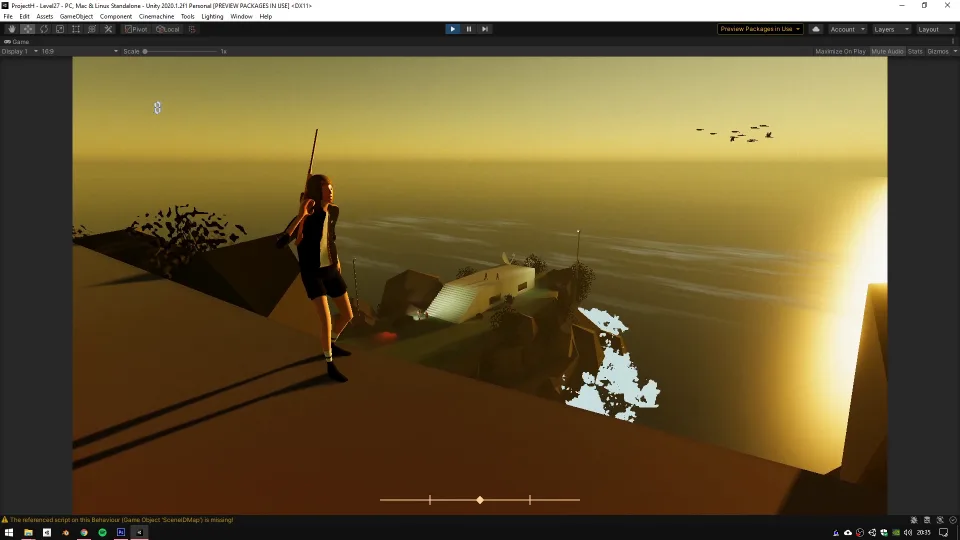Toggle Mute Audio in Game view
The width and height of the screenshot is (960, 540).
(887, 51)
